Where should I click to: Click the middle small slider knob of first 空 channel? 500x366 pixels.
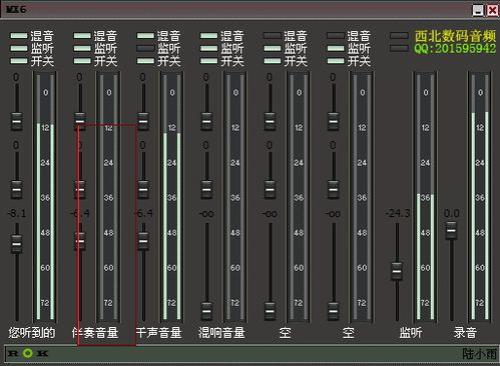(x=270, y=190)
